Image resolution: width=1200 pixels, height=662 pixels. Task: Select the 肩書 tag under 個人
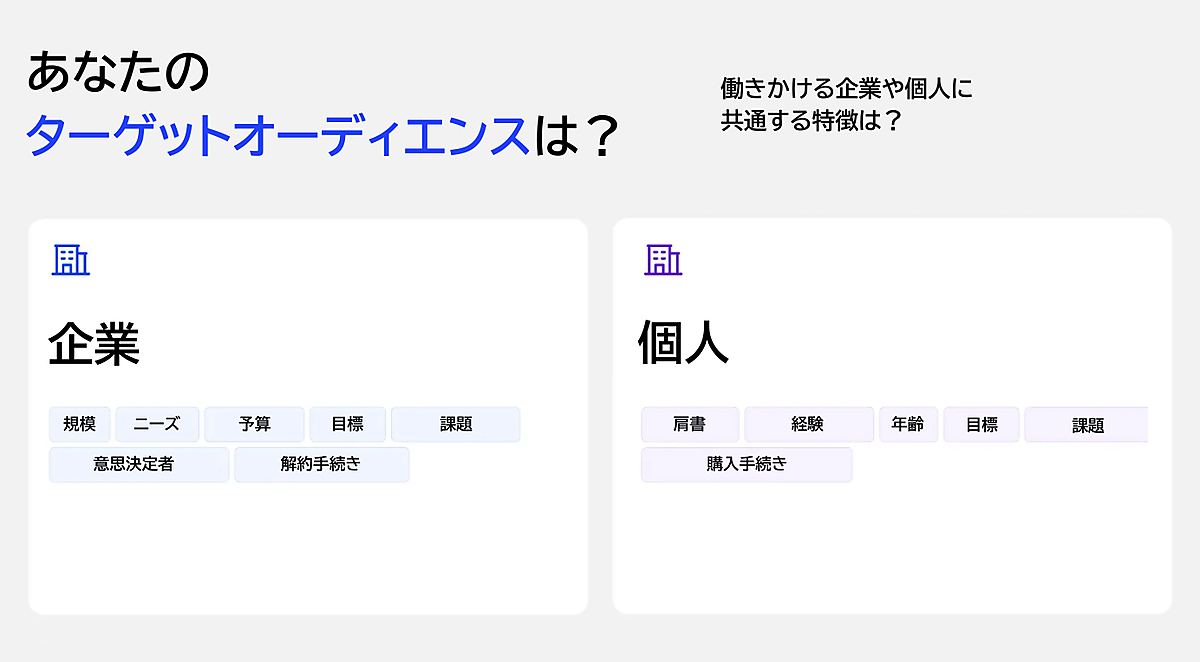(x=689, y=424)
